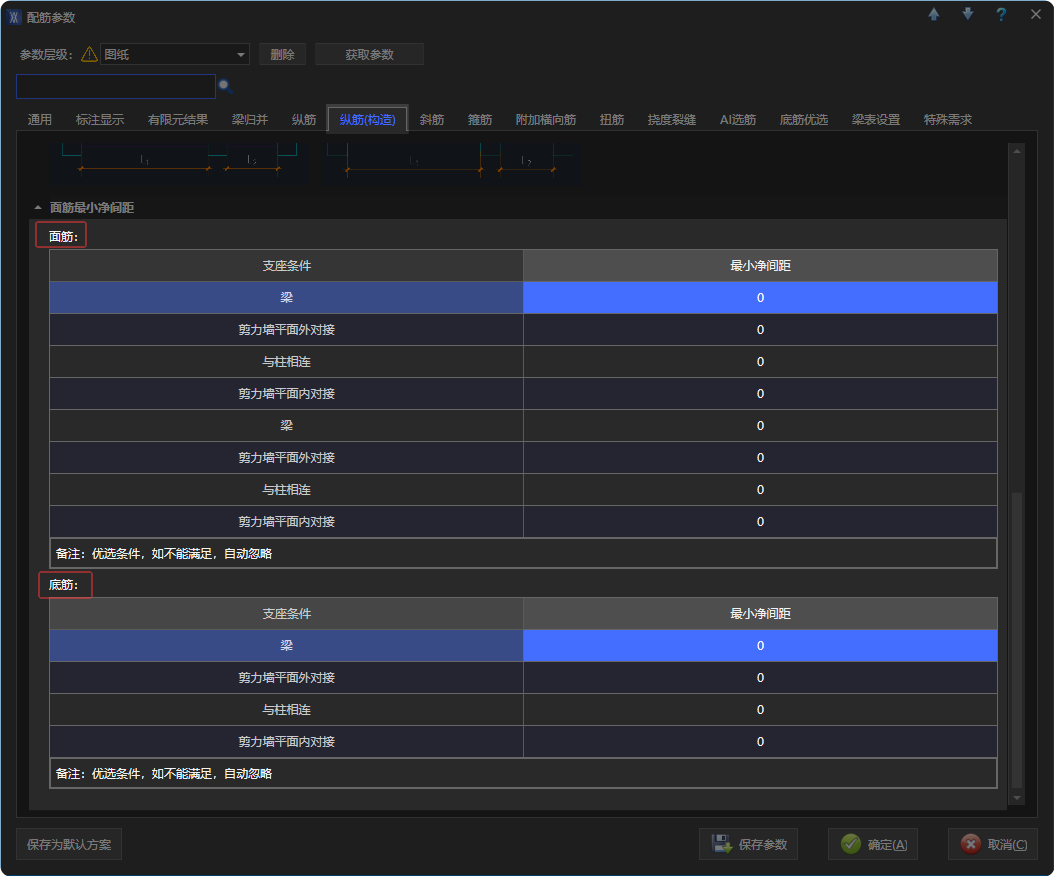Image resolution: width=1054 pixels, height=876 pixels.
Task: Click the warning triangle next to 参数层级
Action: tap(89, 54)
